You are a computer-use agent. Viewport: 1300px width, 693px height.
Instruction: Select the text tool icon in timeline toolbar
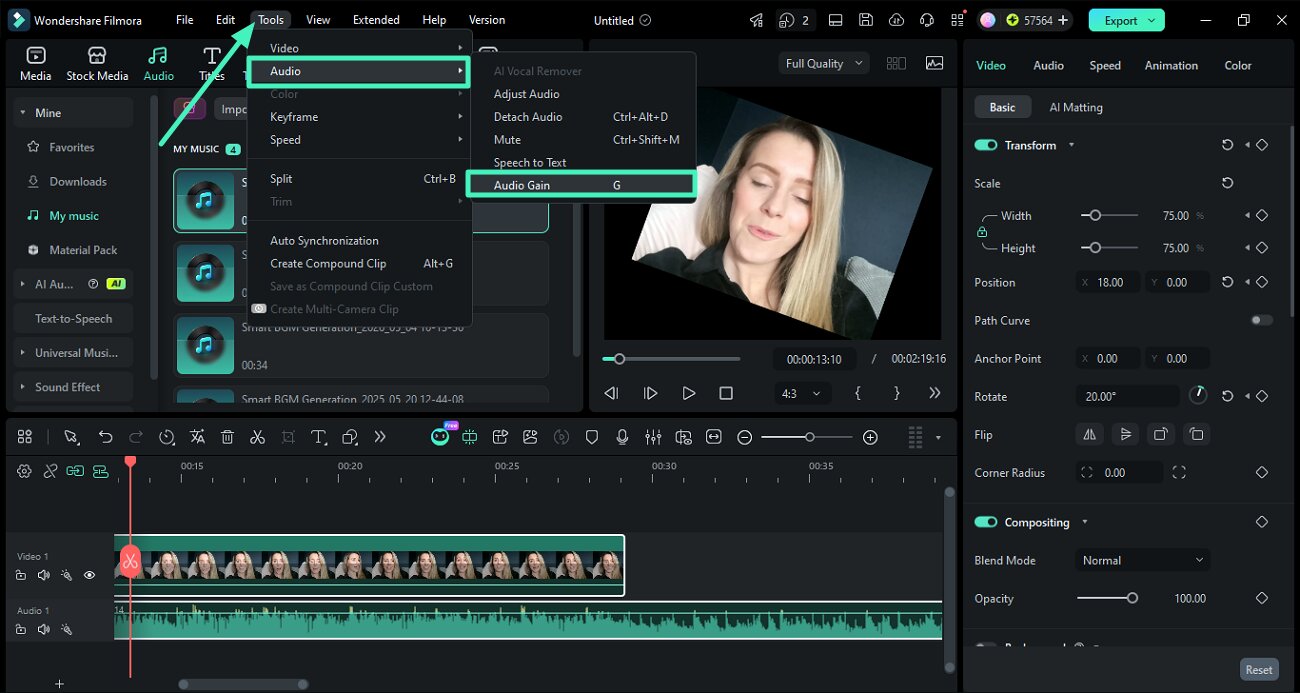tap(318, 437)
